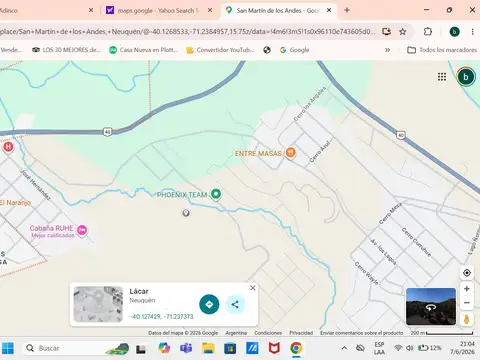Viewport: 480px width, 360px height.
Task: Open the Chrome profile avatar
Action: tap(454, 32)
